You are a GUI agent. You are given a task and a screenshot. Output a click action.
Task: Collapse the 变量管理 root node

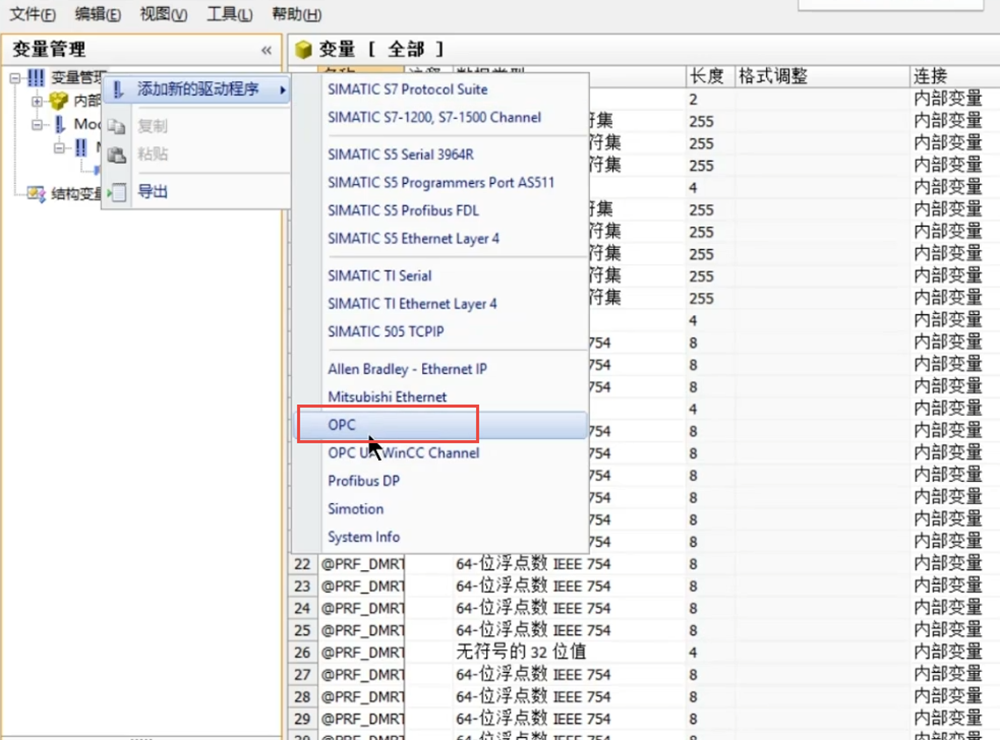pos(15,78)
